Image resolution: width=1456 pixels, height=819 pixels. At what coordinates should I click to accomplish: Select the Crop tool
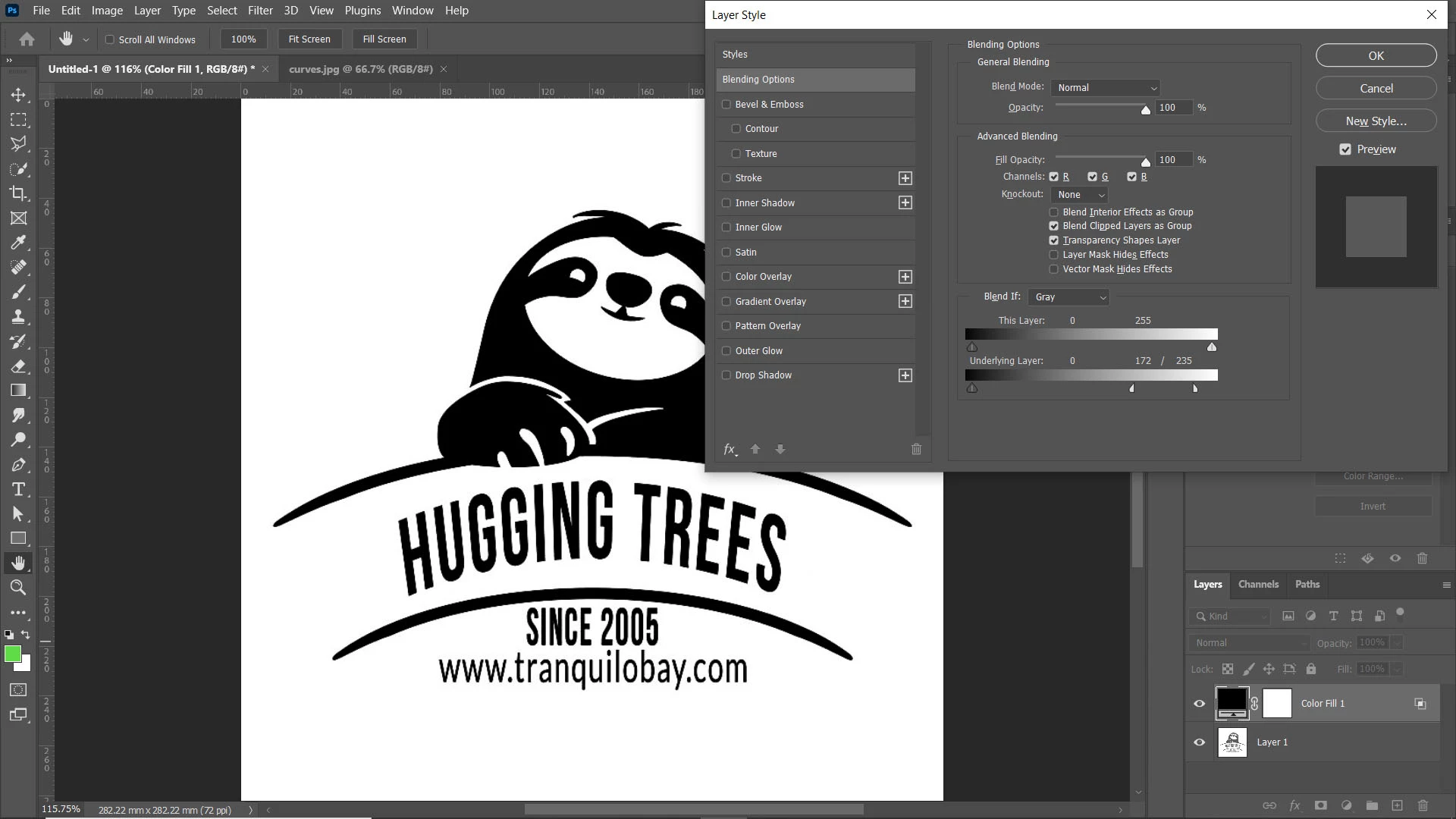pos(18,193)
